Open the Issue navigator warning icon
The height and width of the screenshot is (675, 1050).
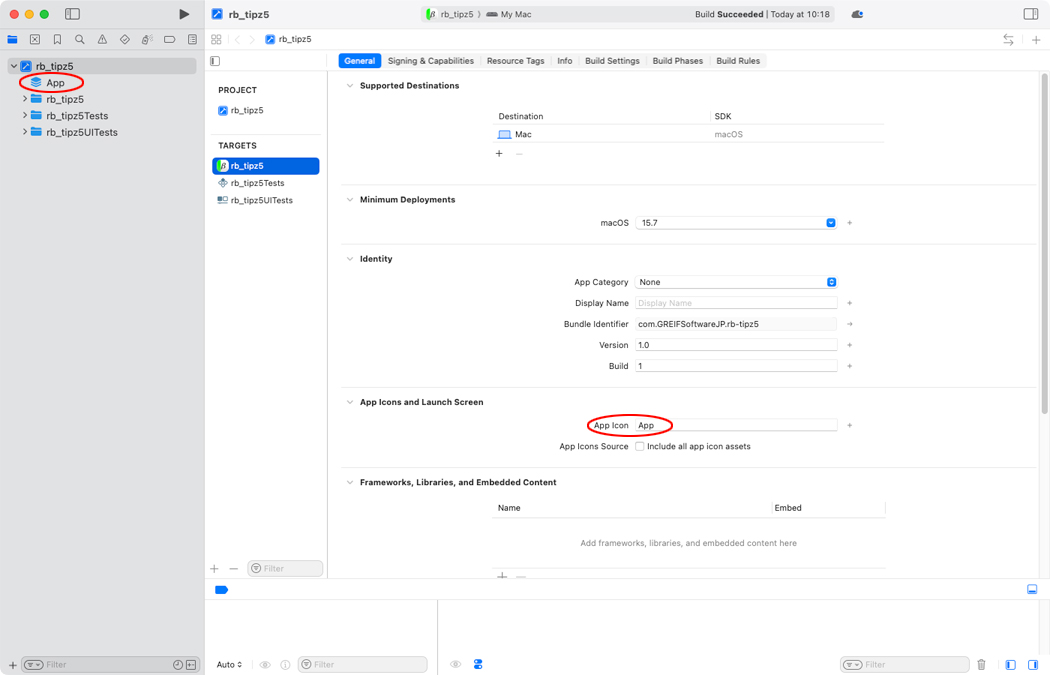102,40
